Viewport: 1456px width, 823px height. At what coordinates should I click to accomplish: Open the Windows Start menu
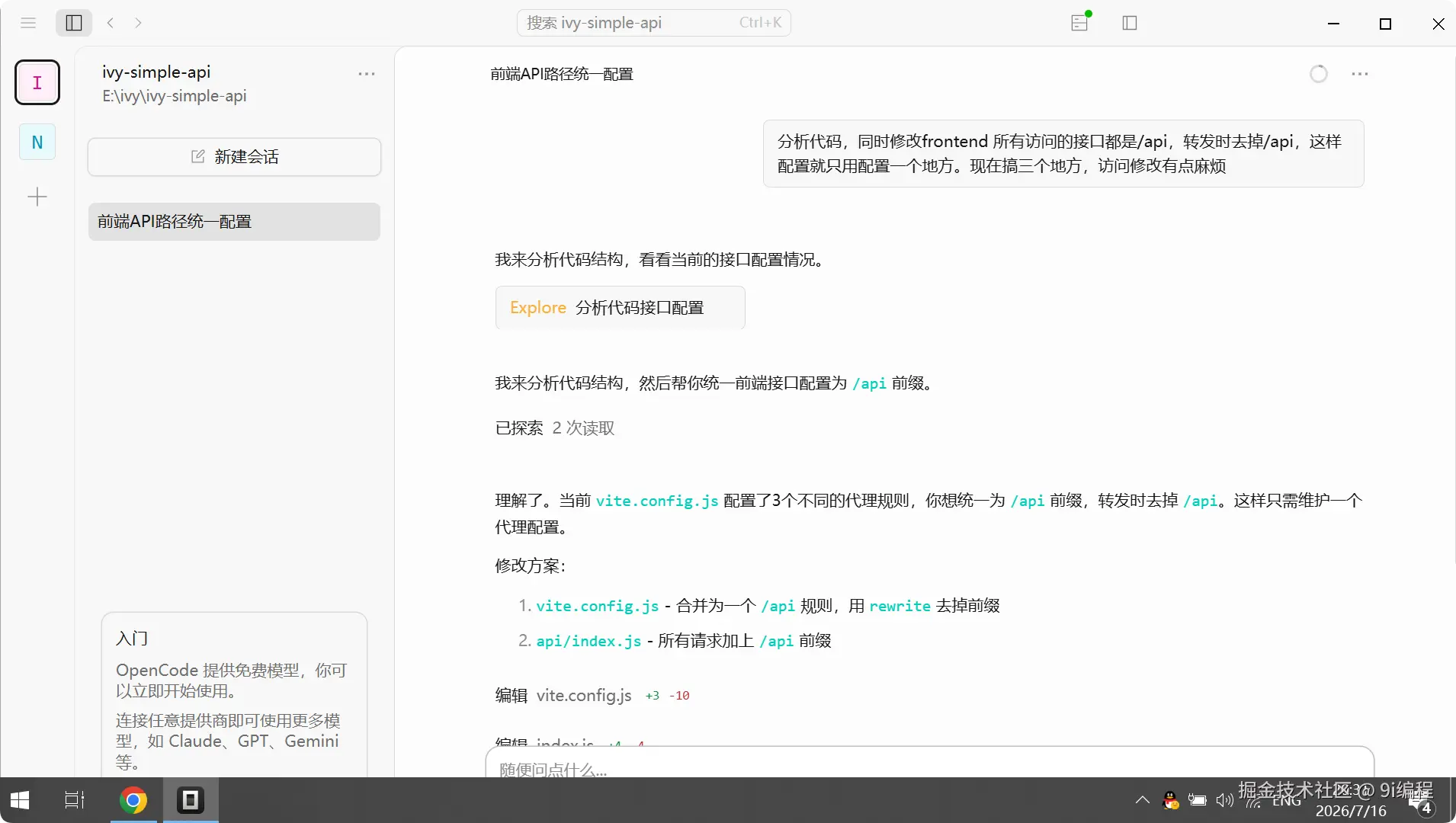[20, 800]
